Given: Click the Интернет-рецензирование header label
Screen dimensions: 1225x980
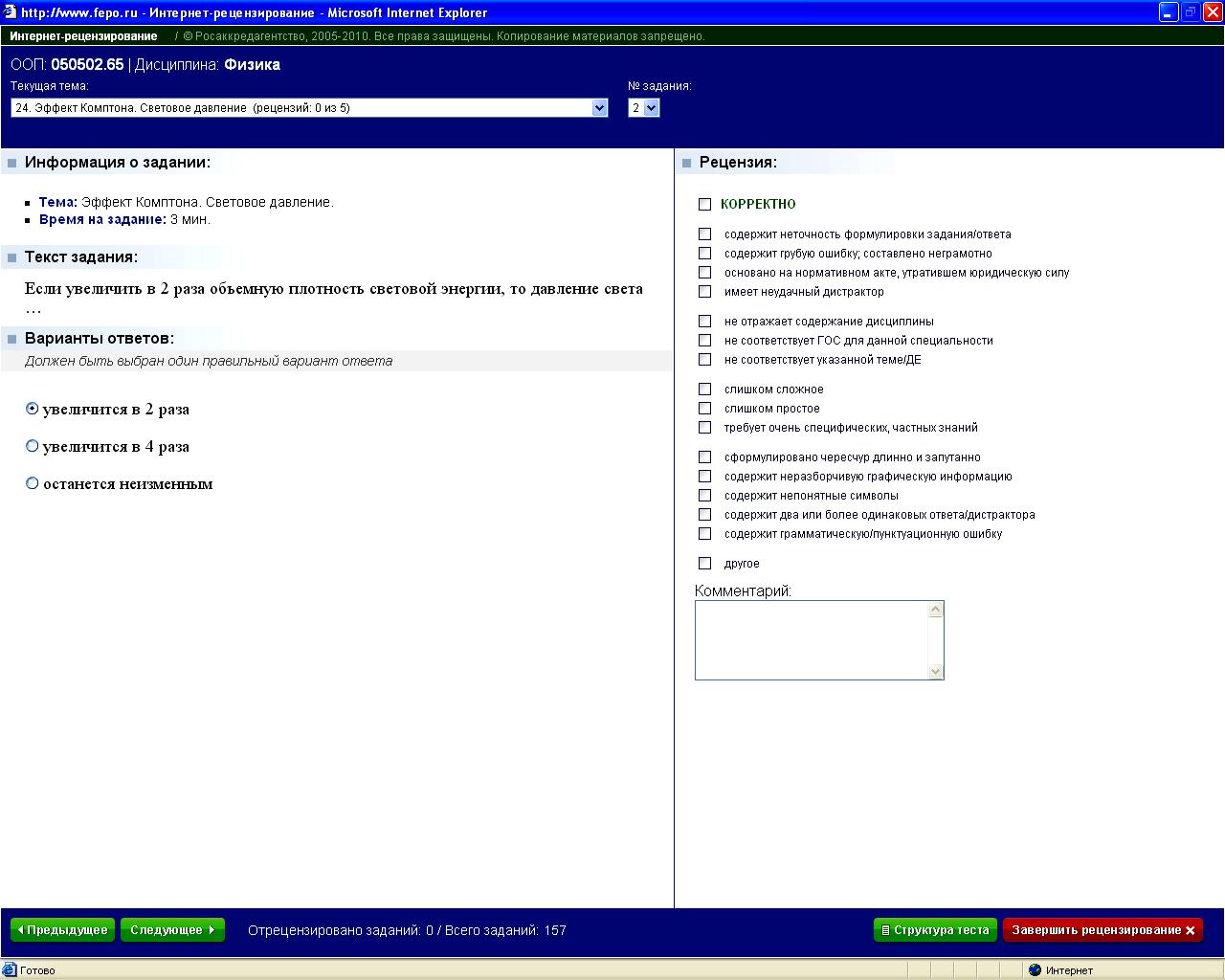Looking at the screenshot, I should coord(83,36).
